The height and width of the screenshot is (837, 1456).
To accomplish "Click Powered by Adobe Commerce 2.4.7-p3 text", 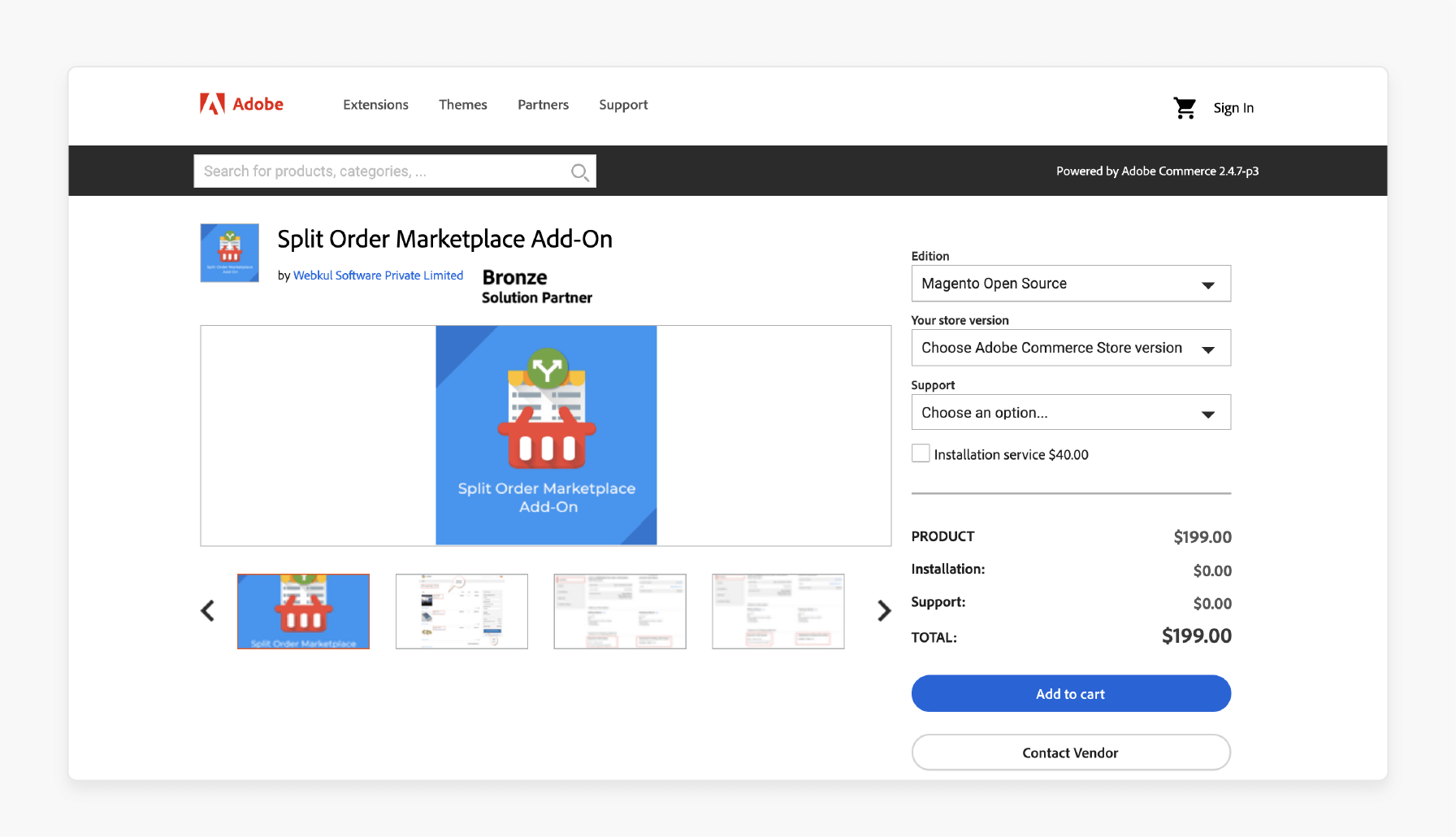I will coord(1157,171).
